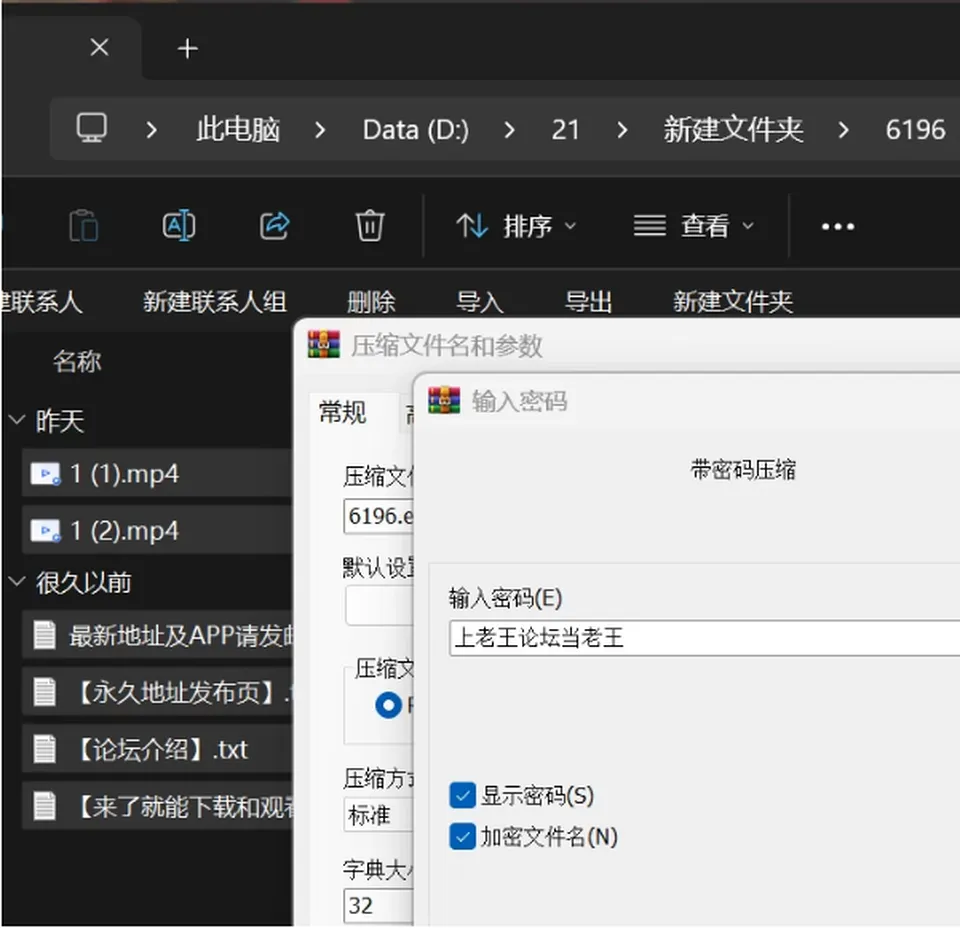The width and height of the screenshot is (960, 928).
Task: Uncheck the 加密文件名(N) checkbox
Action: (x=462, y=837)
